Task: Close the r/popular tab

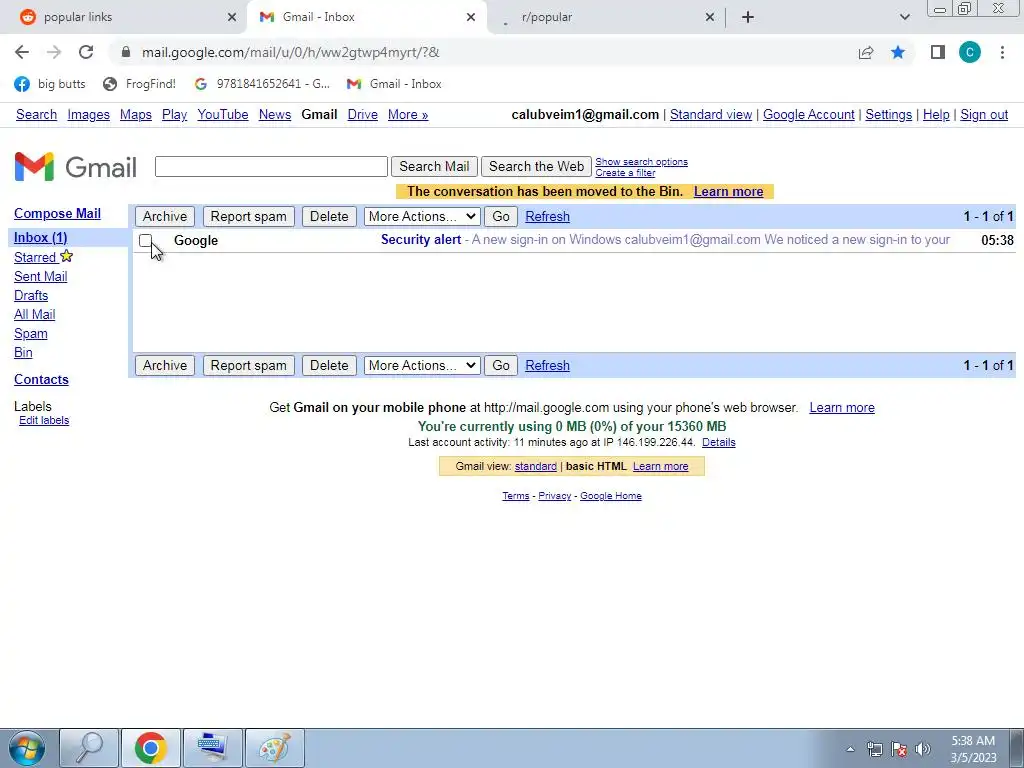Action: pos(710,17)
